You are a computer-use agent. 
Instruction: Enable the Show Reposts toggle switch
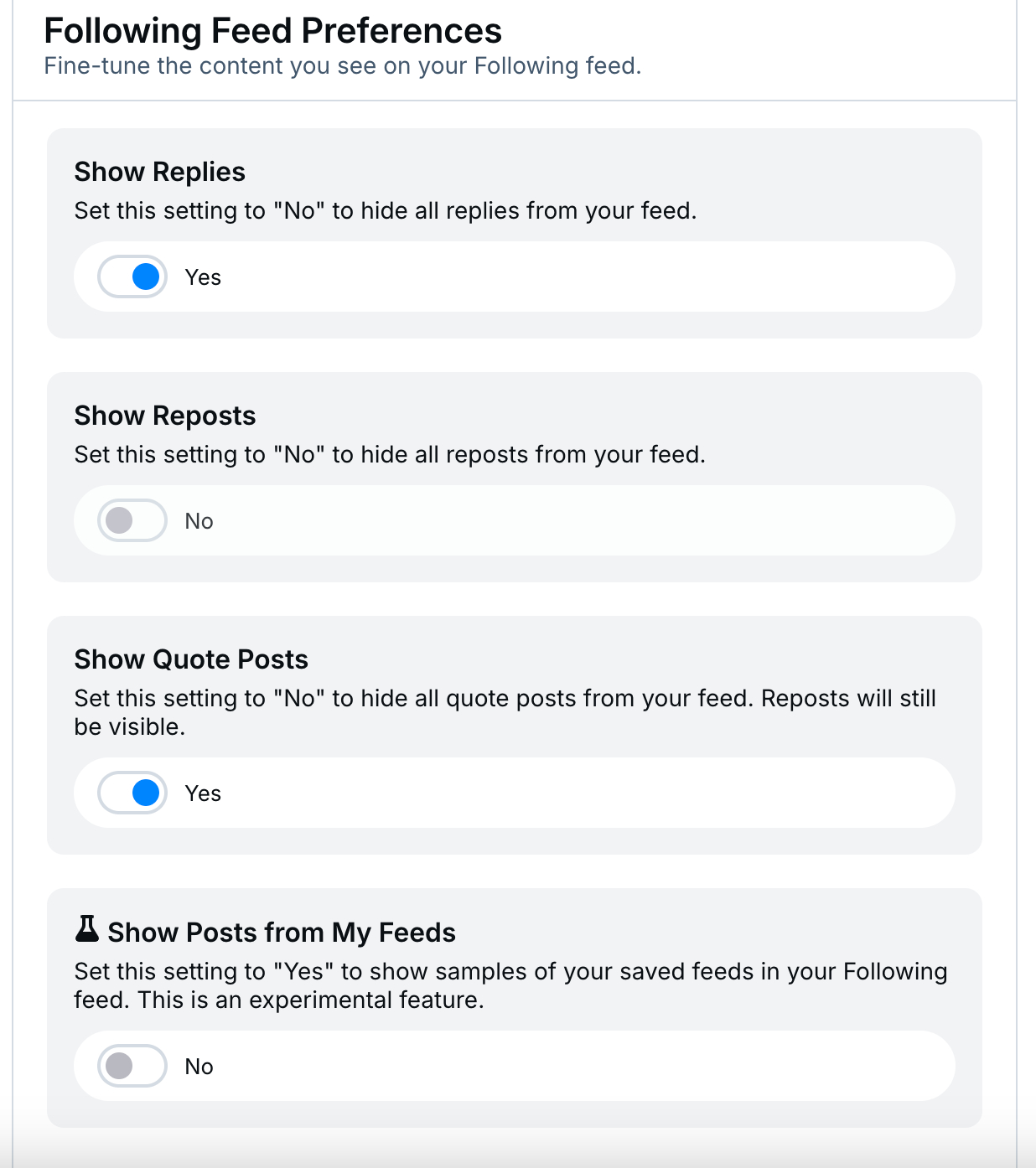[x=132, y=520]
